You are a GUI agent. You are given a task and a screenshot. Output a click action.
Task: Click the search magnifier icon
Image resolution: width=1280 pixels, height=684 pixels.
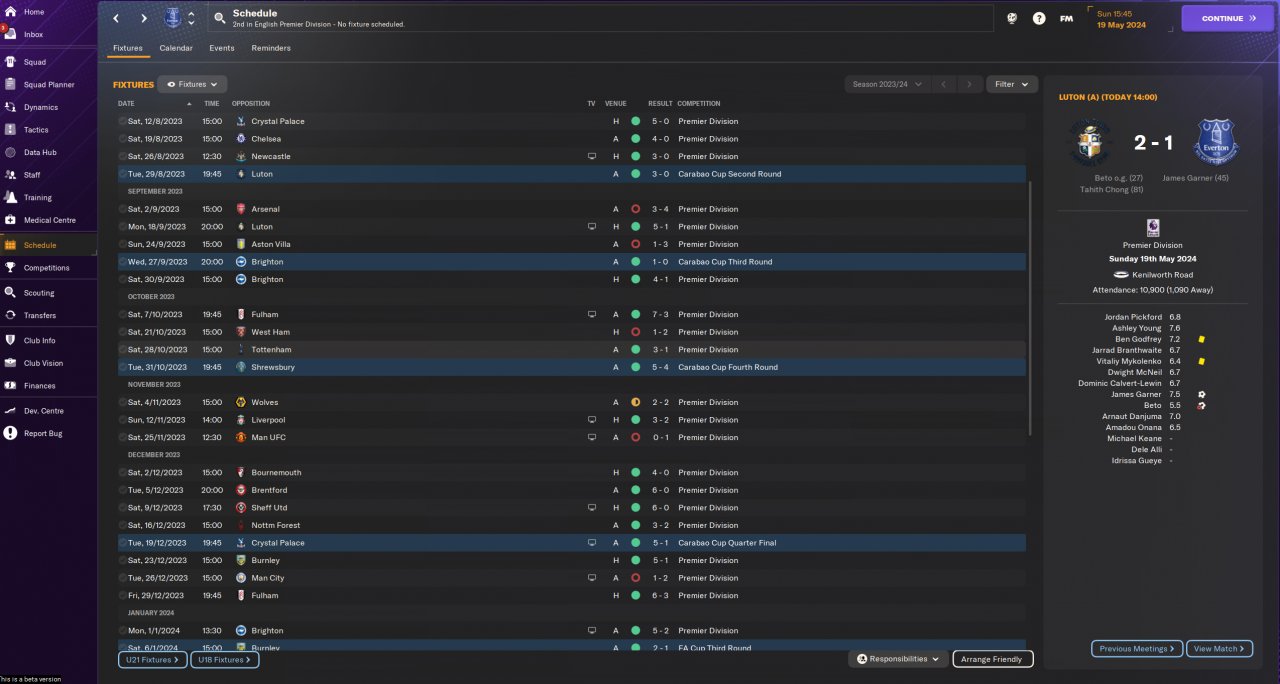coord(220,18)
